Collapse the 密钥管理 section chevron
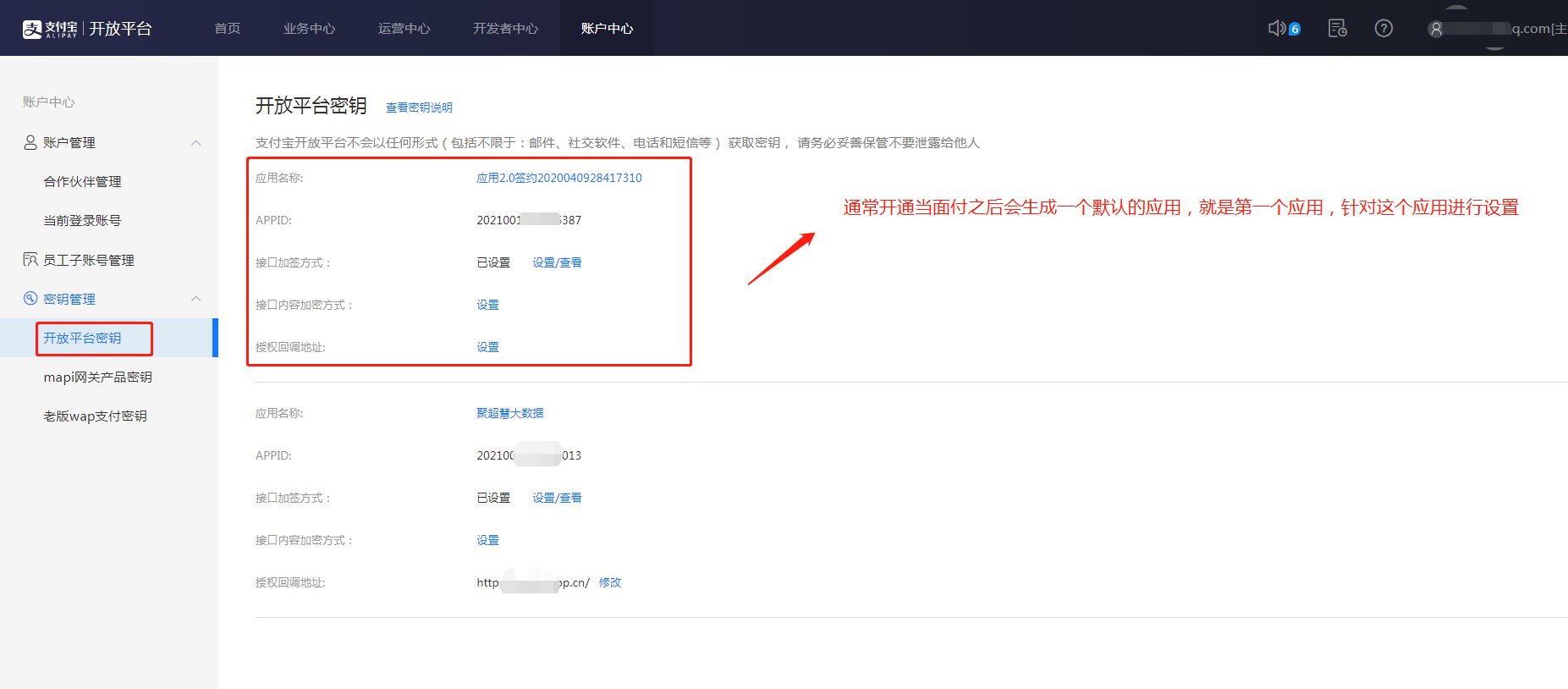 point(196,298)
